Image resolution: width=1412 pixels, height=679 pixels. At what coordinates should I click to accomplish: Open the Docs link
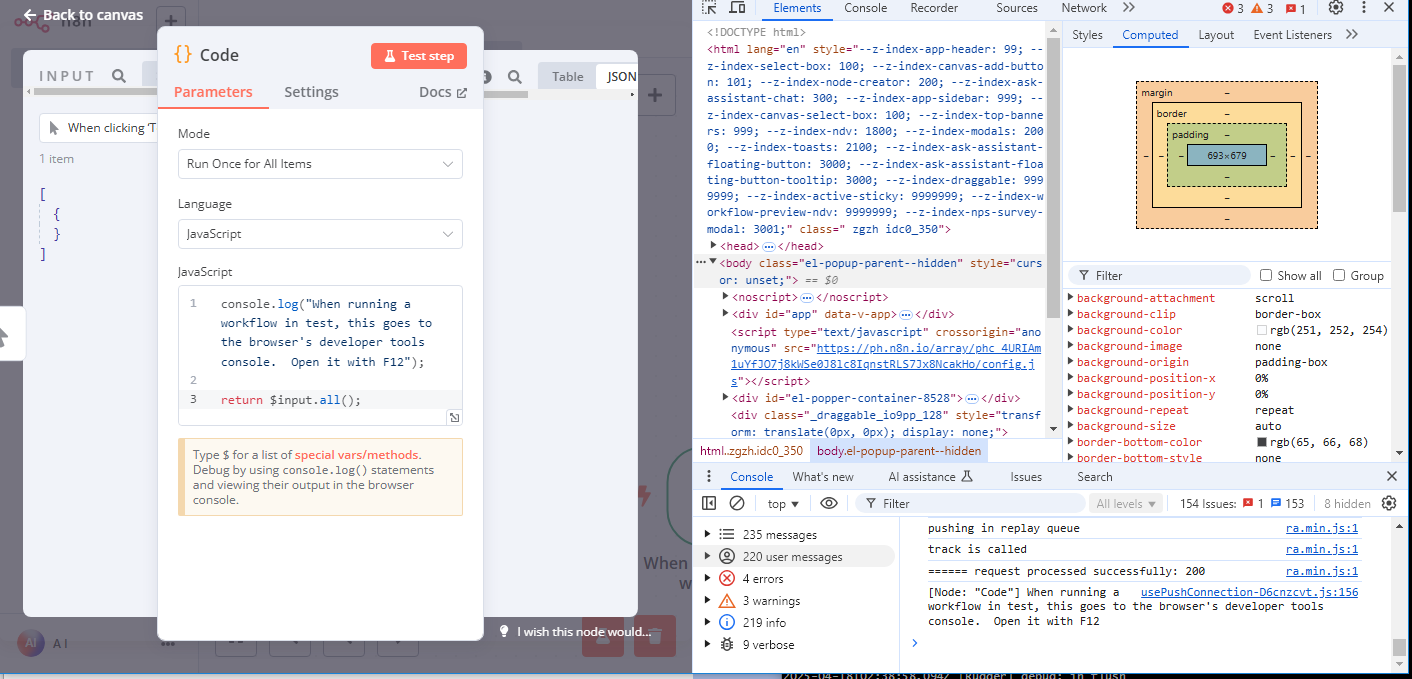tap(442, 92)
